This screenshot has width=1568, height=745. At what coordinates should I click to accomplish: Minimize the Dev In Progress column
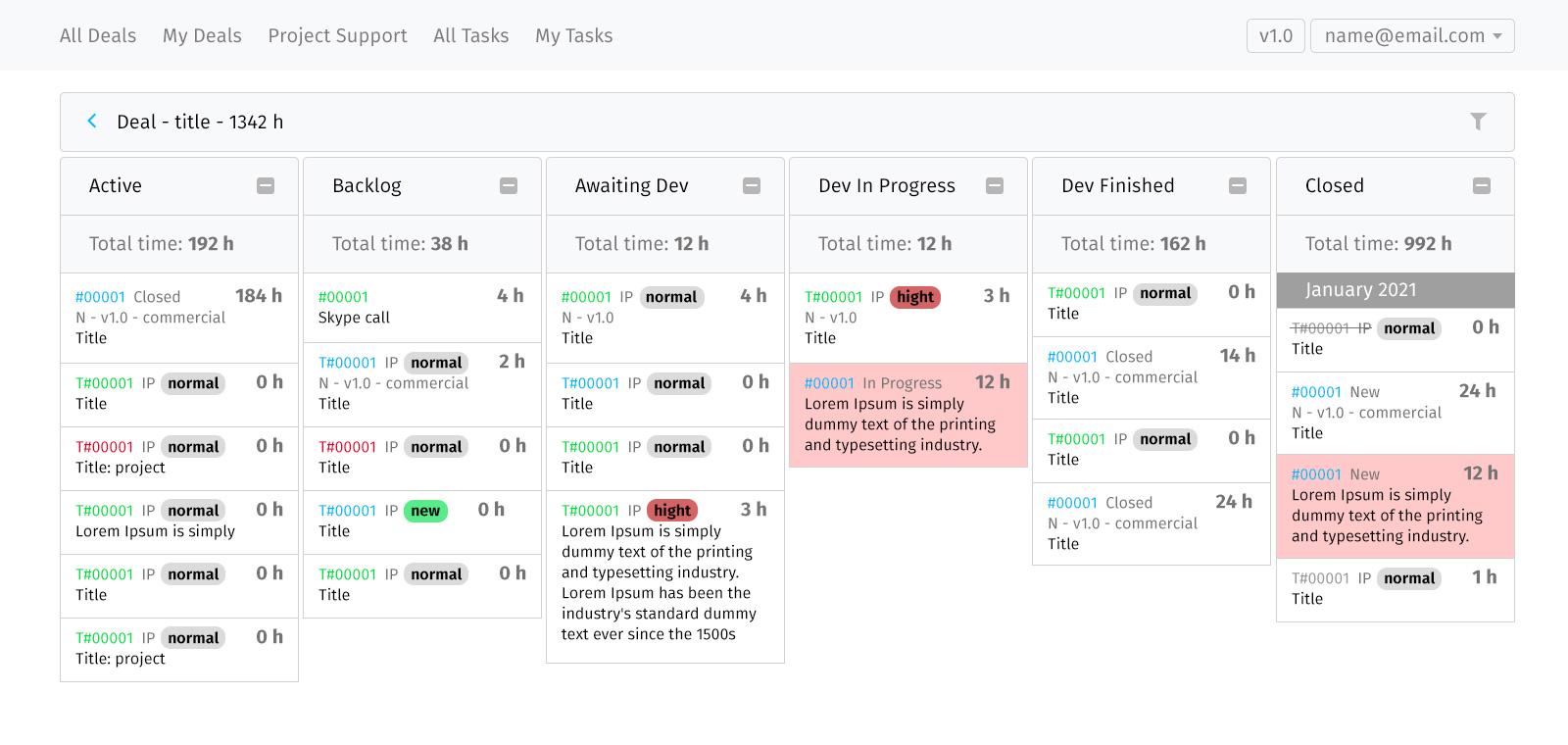pos(995,186)
